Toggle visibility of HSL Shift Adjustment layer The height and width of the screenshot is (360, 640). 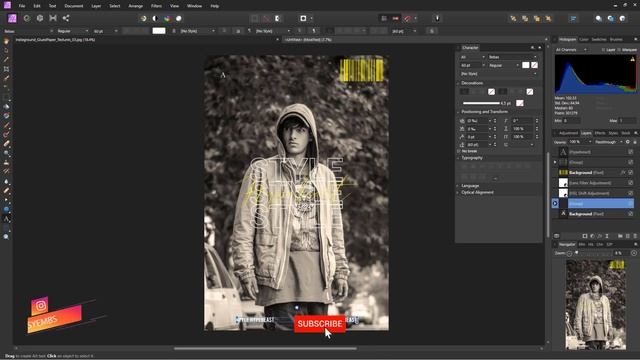pos(631,193)
